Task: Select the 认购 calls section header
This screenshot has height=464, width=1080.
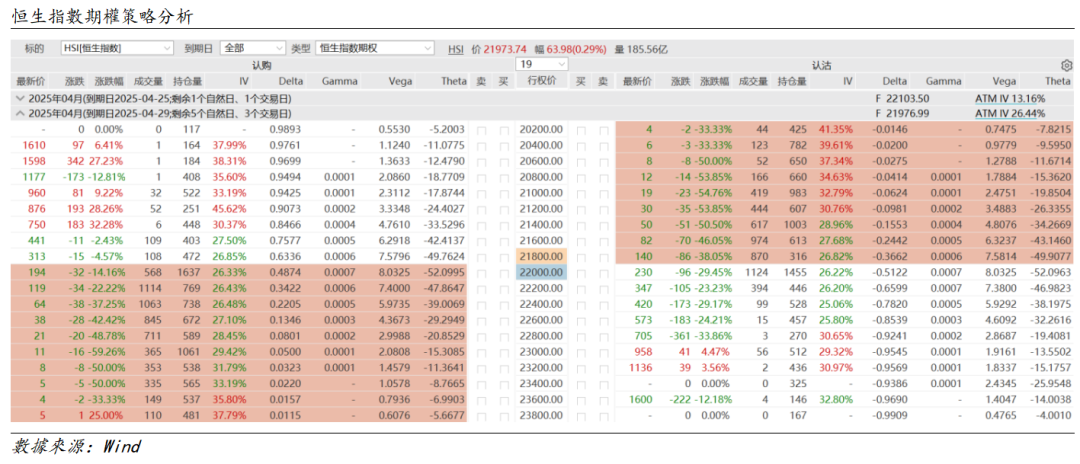Action: (262, 65)
